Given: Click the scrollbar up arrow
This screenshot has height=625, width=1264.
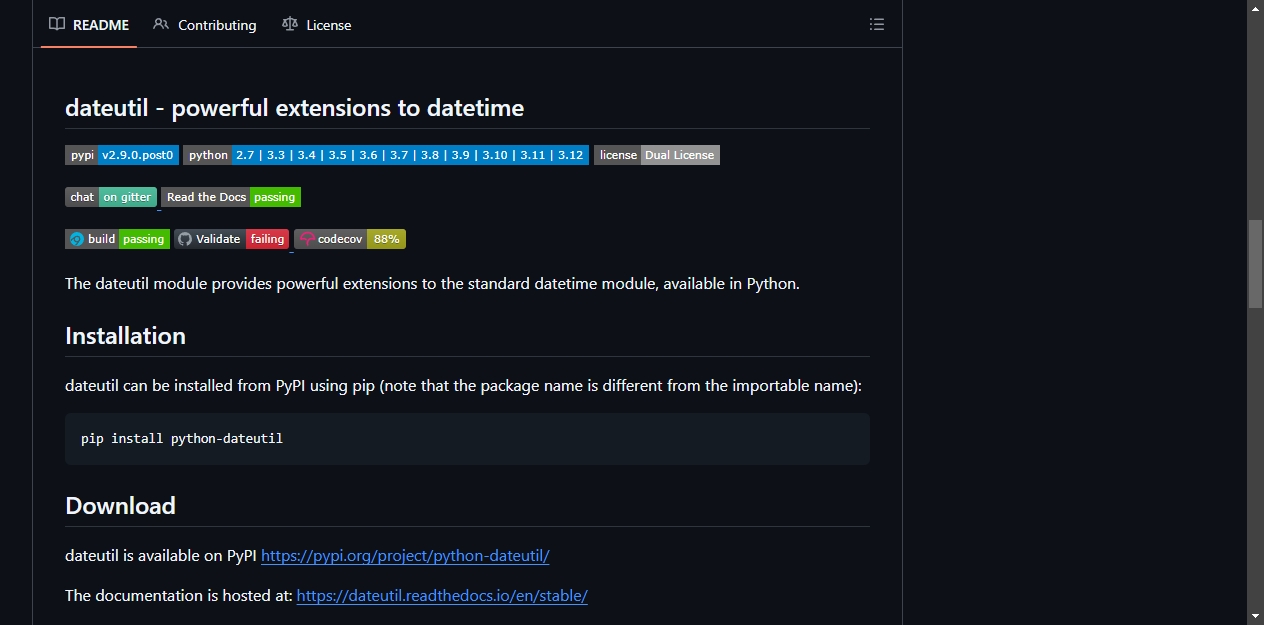Looking at the screenshot, I should pos(1255,8).
